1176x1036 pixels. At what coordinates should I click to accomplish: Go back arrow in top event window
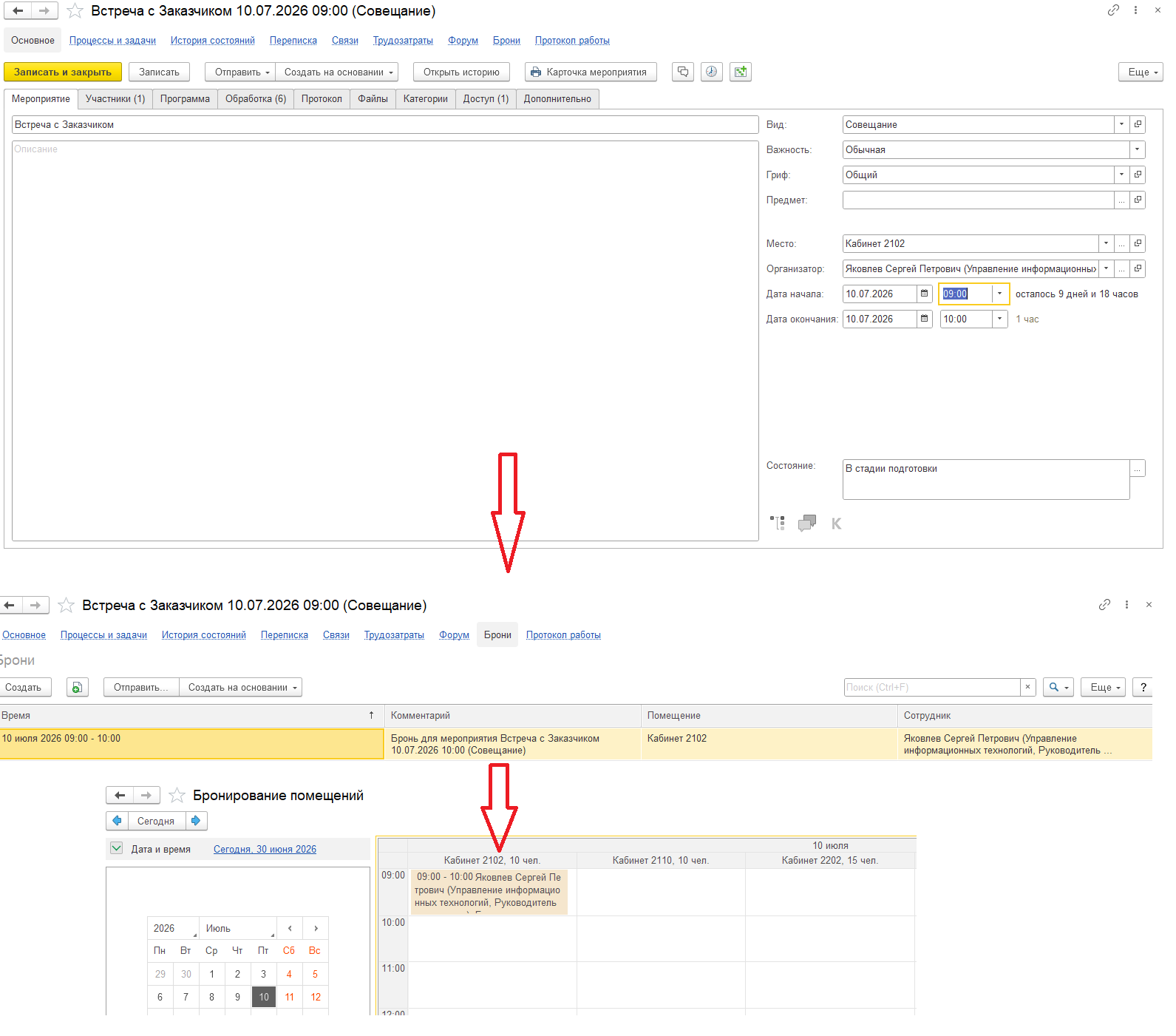18,11
